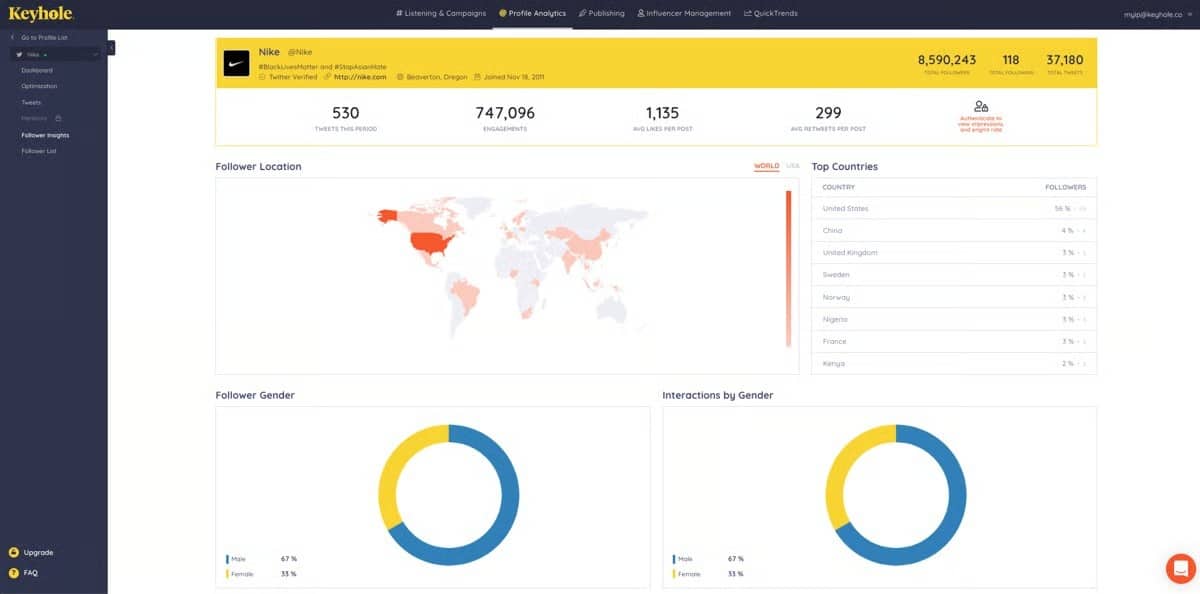Open Listening & Campaigns tab
Image resolution: width=1200 pixels, height=594 pixels.
[x=440, y=13]
